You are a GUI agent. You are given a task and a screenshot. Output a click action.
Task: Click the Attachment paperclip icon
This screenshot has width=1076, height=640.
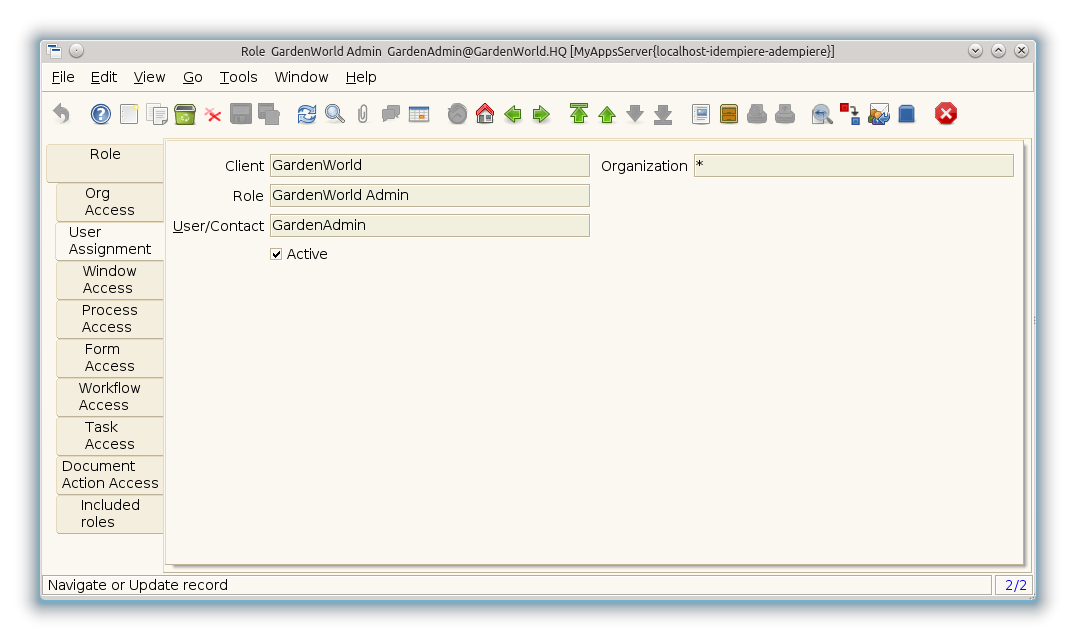363,114
